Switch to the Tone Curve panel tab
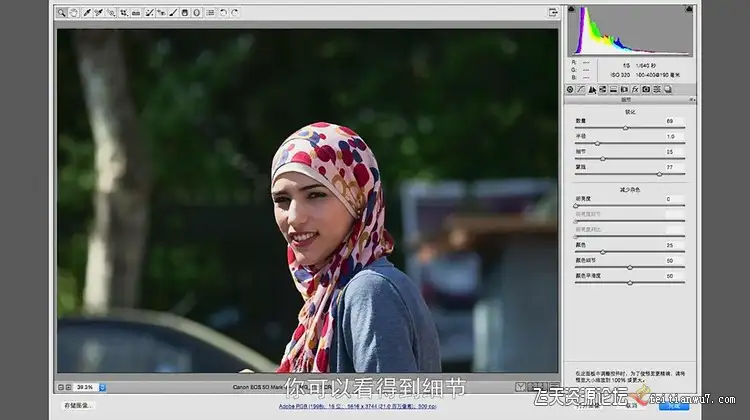750x420 pixels. pyautogui.click(x=581, y=89)
